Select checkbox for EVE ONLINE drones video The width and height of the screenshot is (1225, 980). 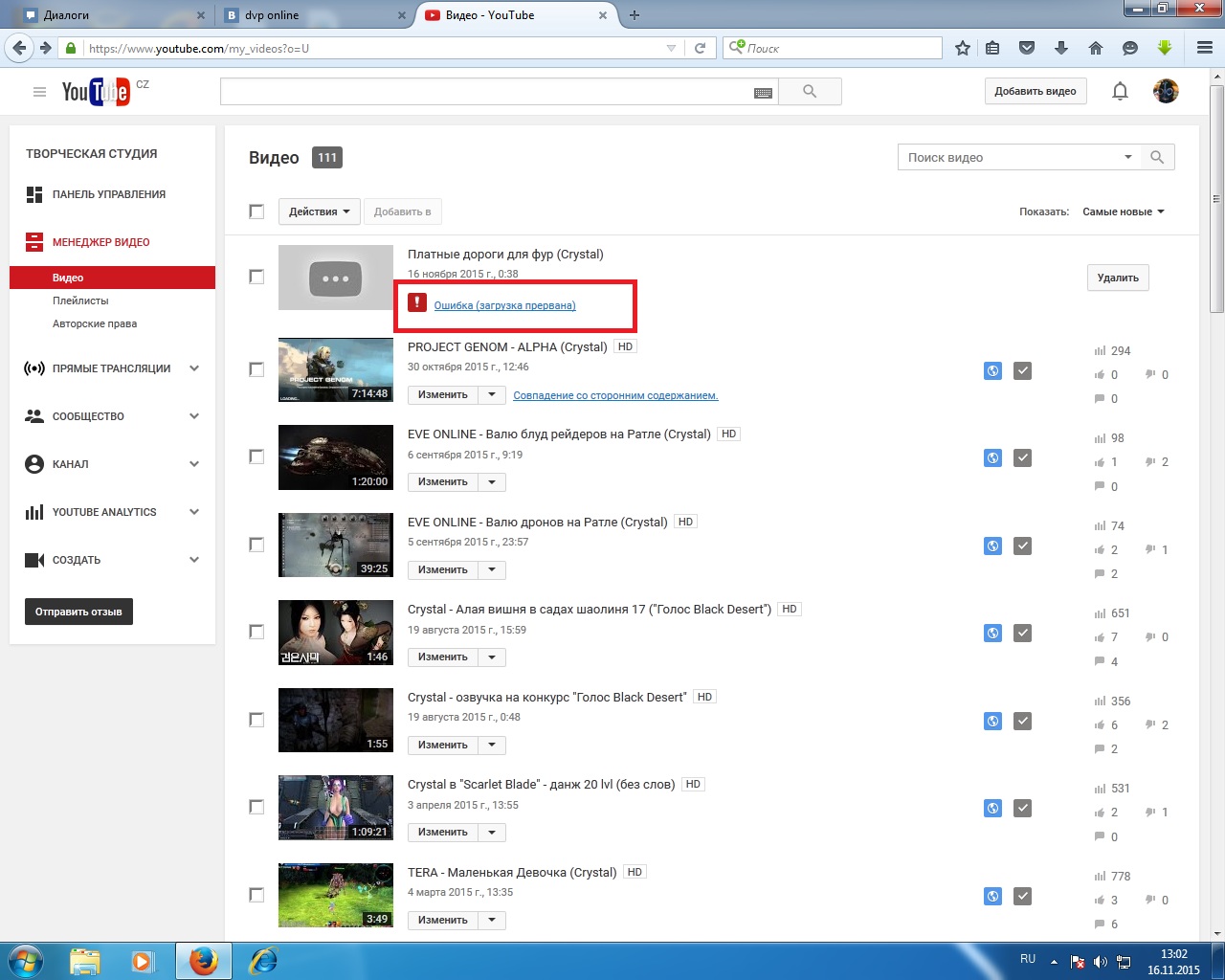[x=256, y=545]
